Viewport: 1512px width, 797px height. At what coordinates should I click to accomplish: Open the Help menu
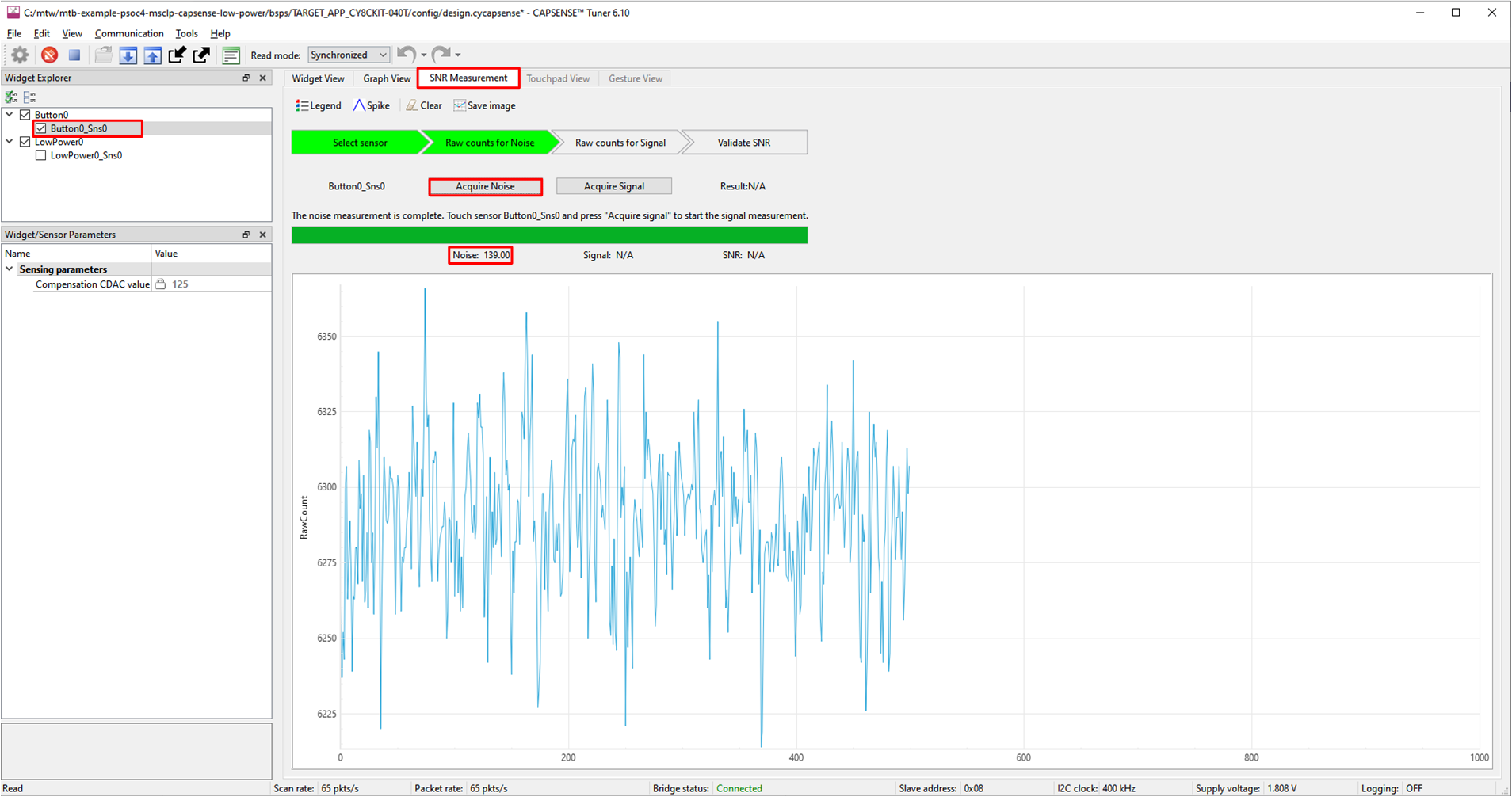point(220,33)
